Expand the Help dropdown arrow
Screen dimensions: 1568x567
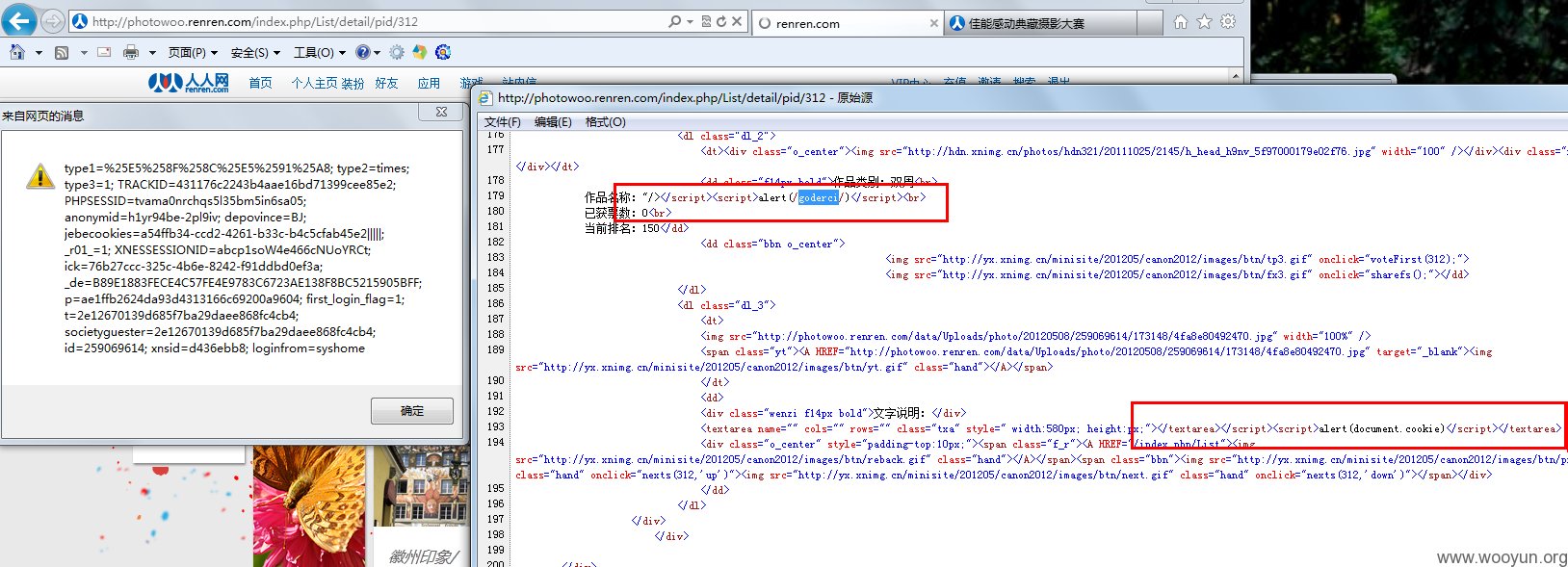(x=377, y=53)
